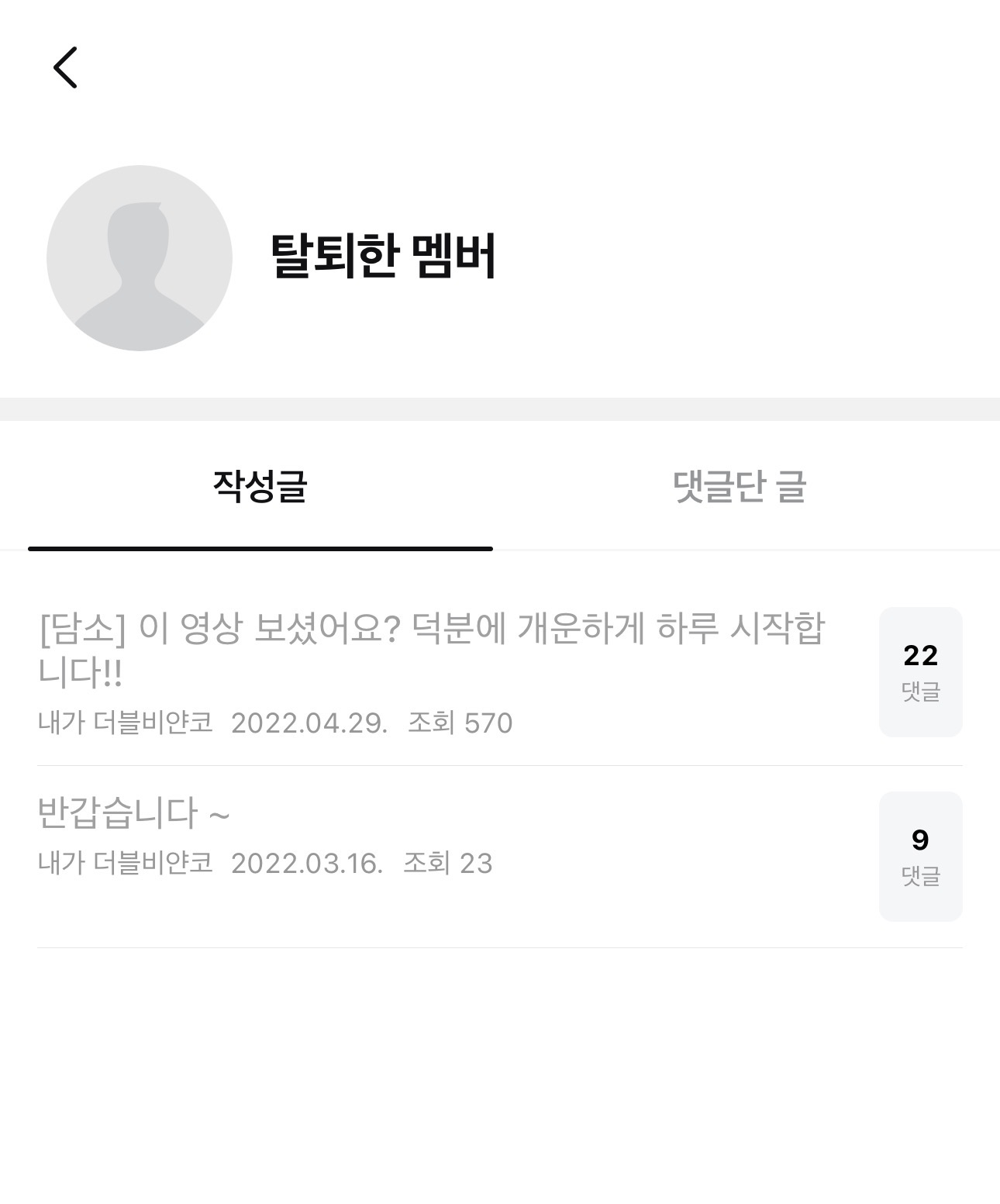Click the 댓글 label under 9
The width and height of the screenshot is (1000, 1204).
coord(921,876)
